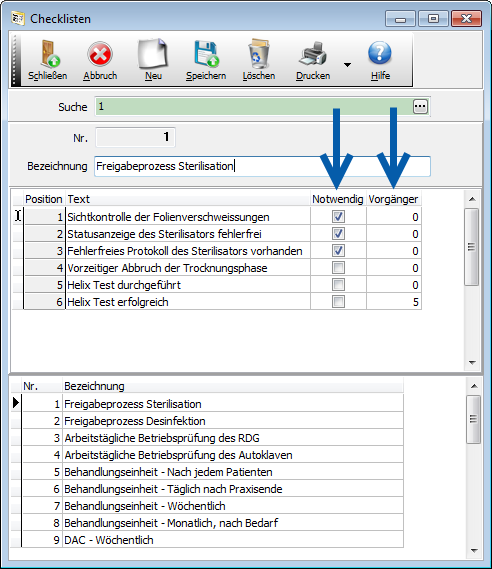
Task: Click the Checklisten window title icon
Action: pyautogui.click(x=17, y=18)
